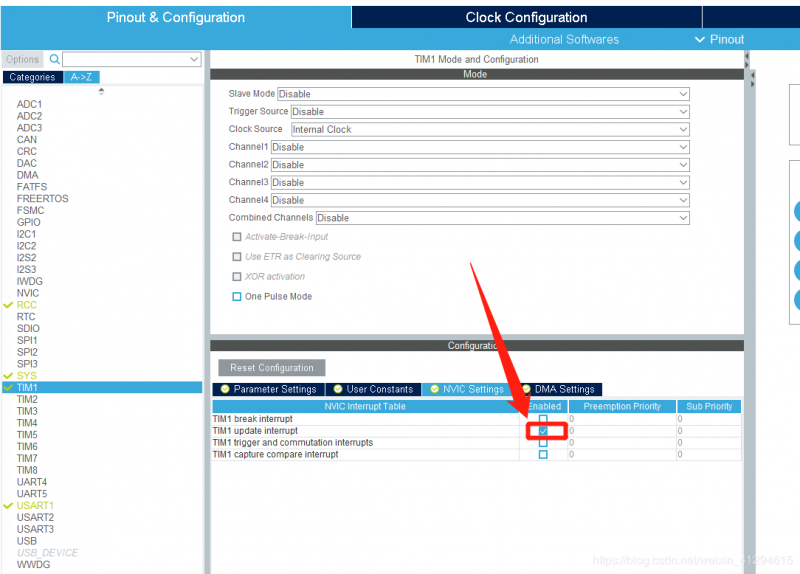Click the sort arrows above category list

pyautogui.click(x=101, y=91)
